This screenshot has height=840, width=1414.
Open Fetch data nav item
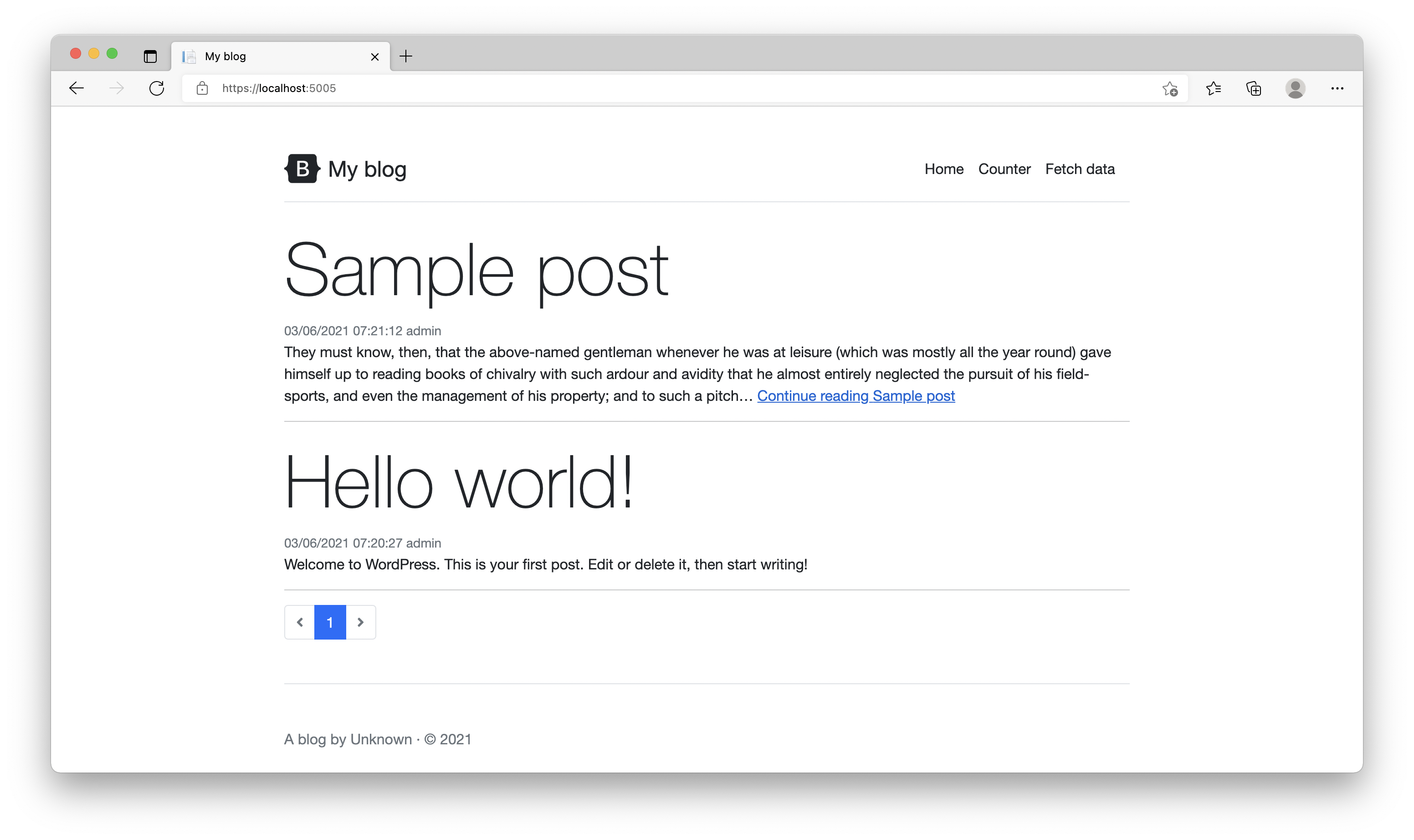coord(1080,169)
